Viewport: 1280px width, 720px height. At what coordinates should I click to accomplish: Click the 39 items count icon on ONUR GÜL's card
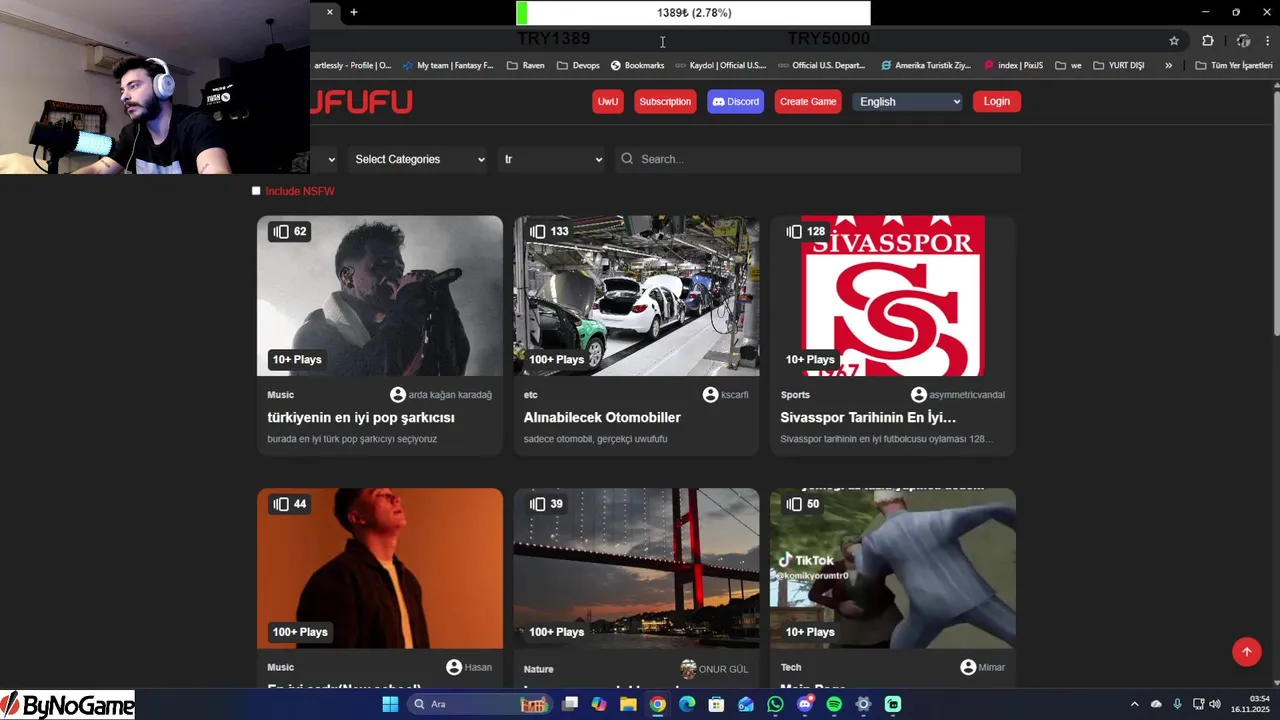click(x=538, y=504)
